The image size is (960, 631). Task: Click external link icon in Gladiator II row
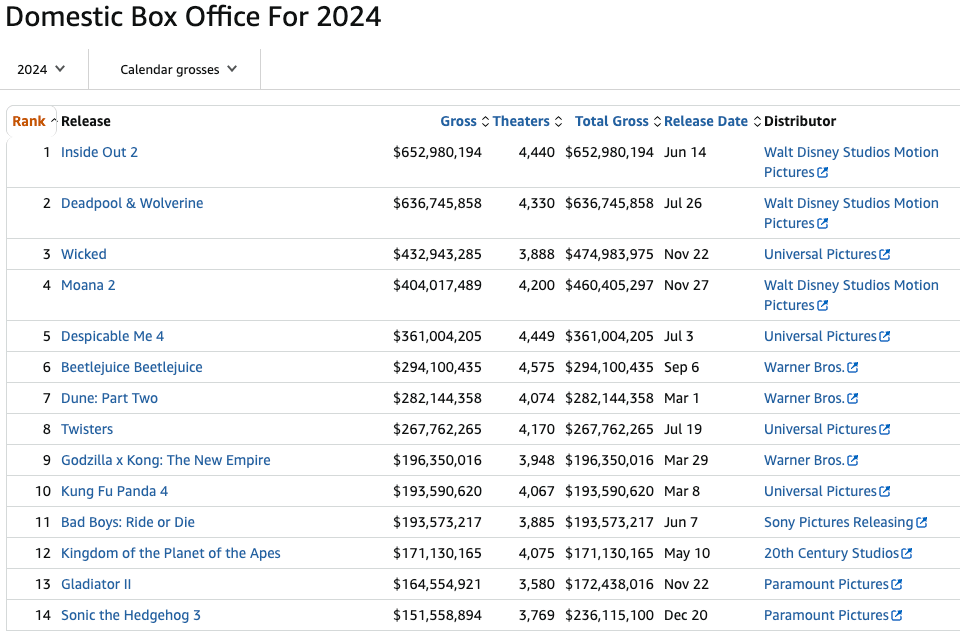[x=897, y=585]
